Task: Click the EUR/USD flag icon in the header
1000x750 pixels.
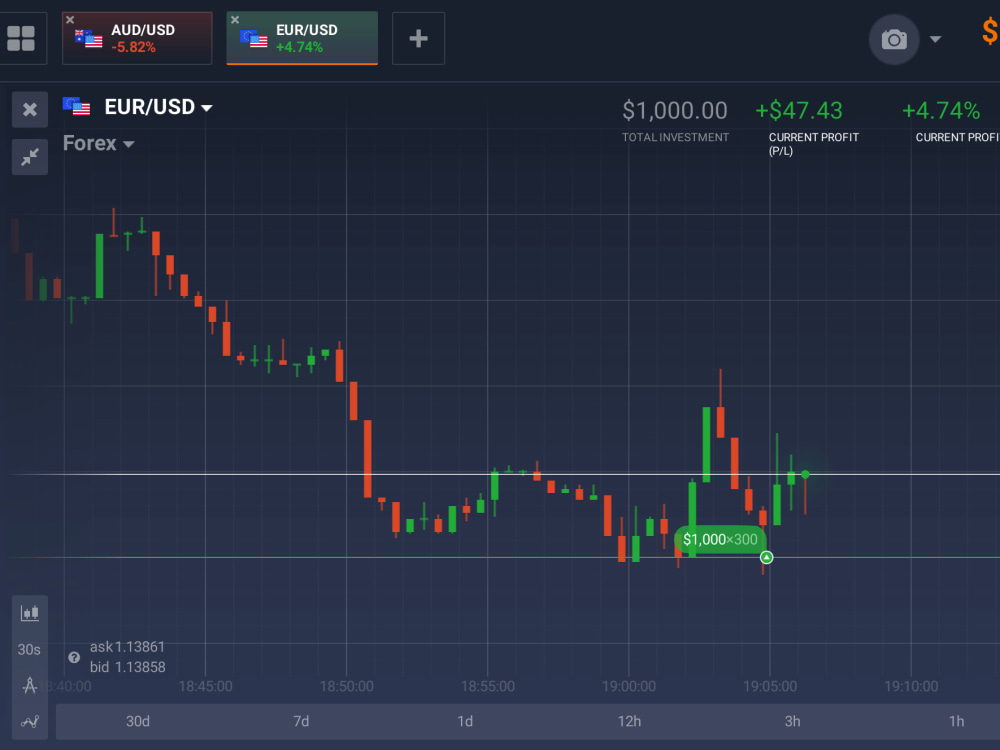Action: click(77, 106)
